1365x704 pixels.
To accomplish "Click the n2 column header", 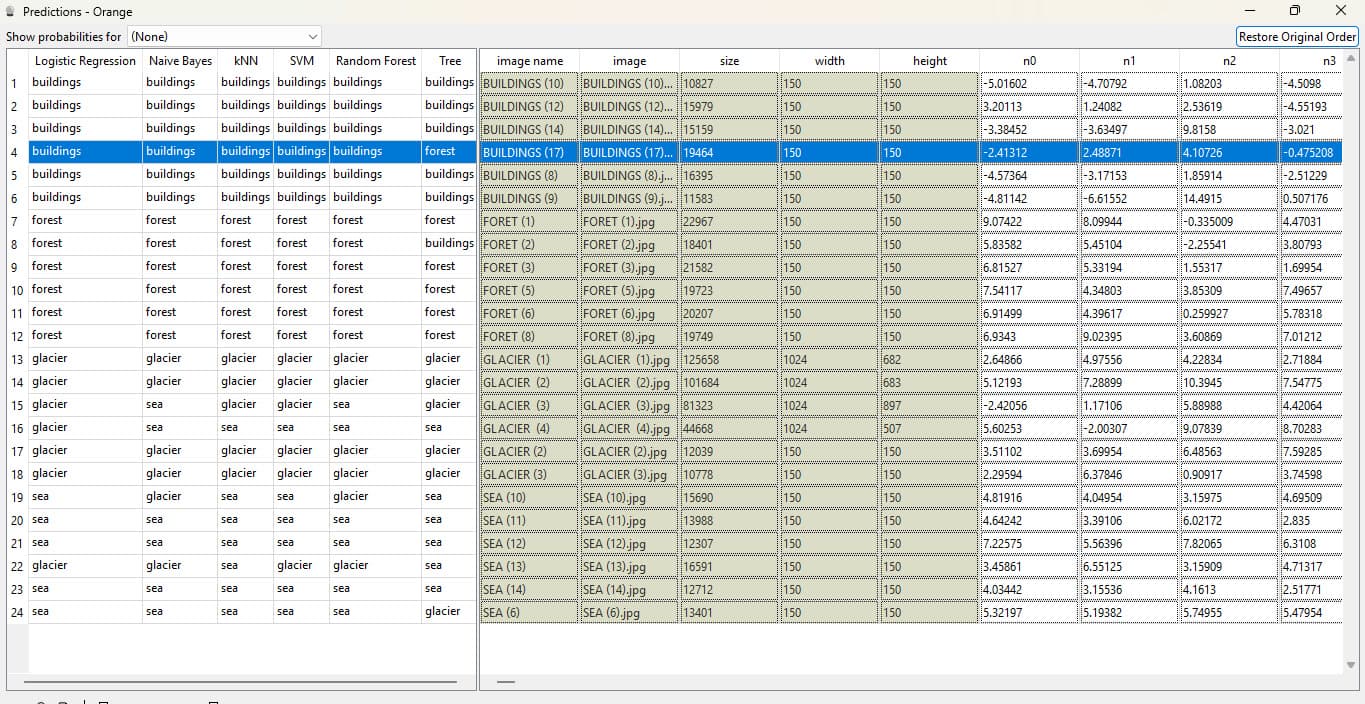I will [1229, 61].
